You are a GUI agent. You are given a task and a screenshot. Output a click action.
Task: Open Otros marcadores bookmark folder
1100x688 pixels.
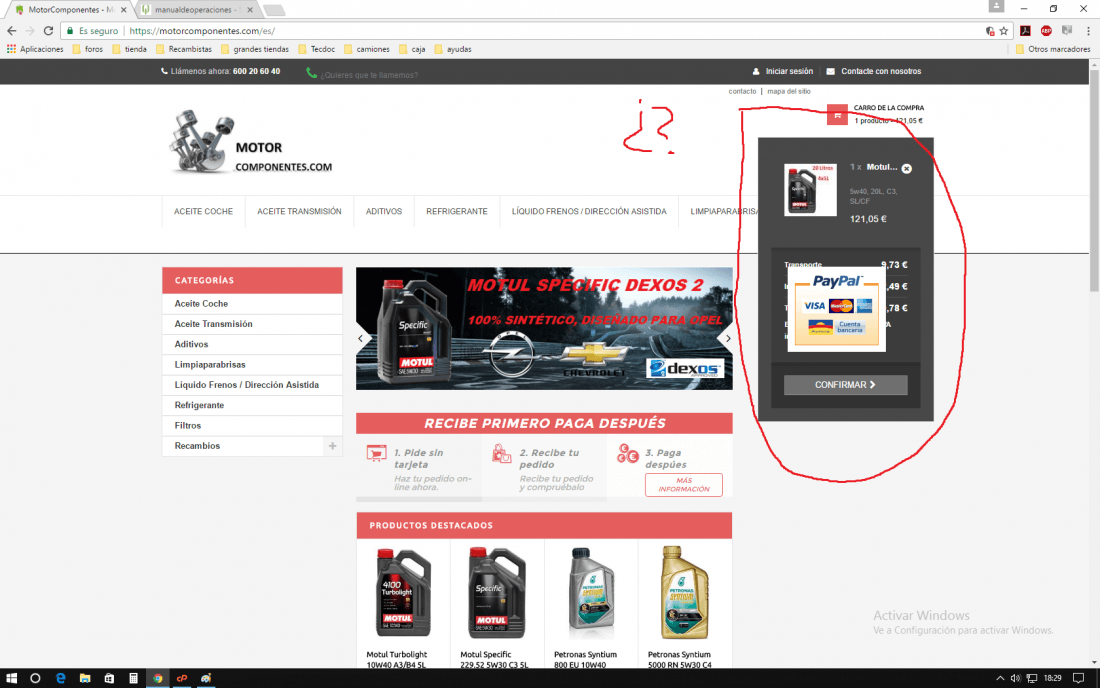click(1053, 49)
